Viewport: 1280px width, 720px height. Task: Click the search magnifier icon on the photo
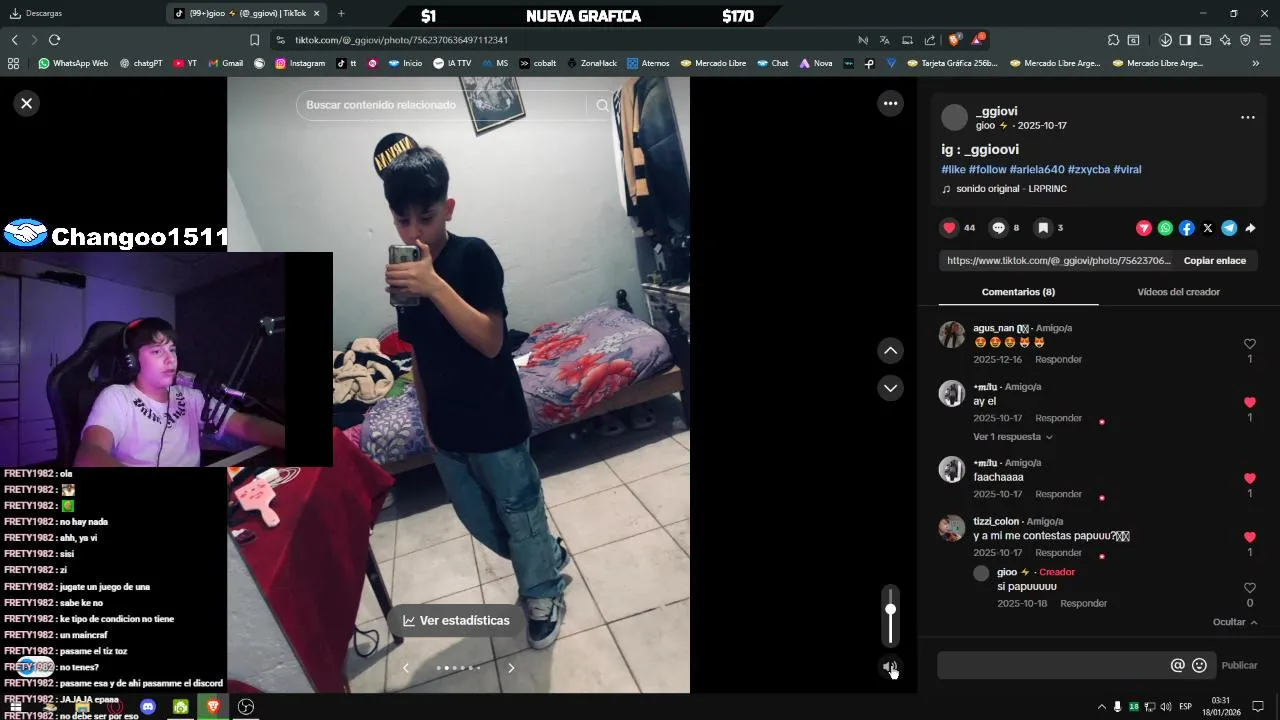tap(602, 105)
